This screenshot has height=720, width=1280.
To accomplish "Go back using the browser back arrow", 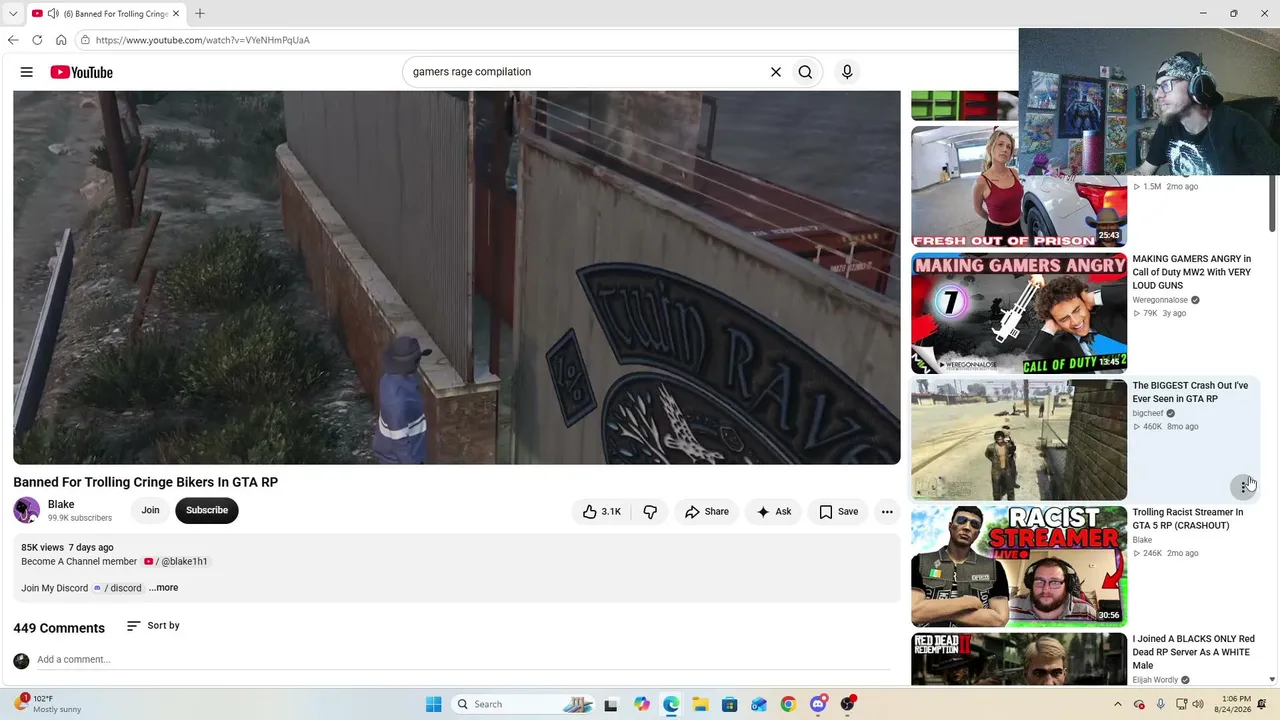I will point(13,40).
